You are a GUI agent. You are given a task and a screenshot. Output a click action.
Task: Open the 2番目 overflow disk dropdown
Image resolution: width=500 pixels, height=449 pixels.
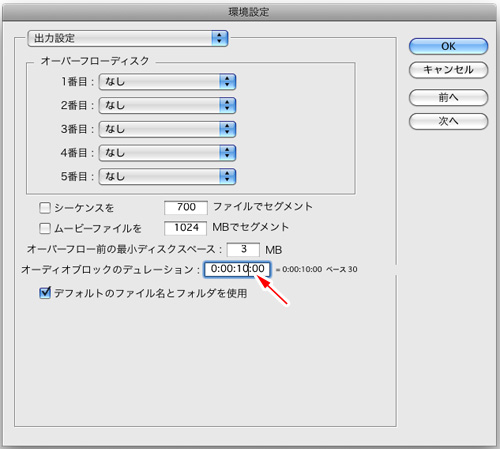pyautogui.click(x=167, y=105)
